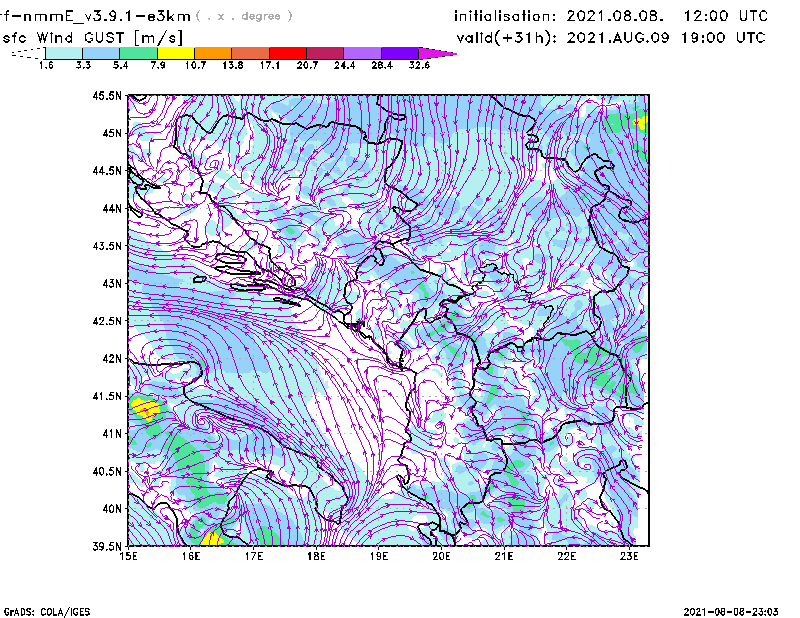800x618 pixels.
Task: Click the light blue legend swatch (3.3–5.4)
Action: point(101,53)
